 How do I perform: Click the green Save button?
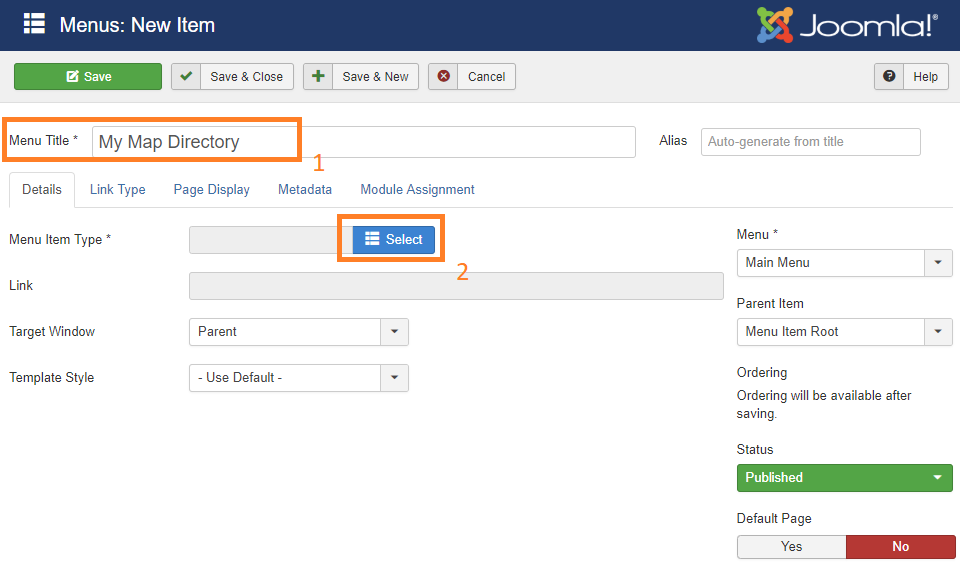click(88, 77)
